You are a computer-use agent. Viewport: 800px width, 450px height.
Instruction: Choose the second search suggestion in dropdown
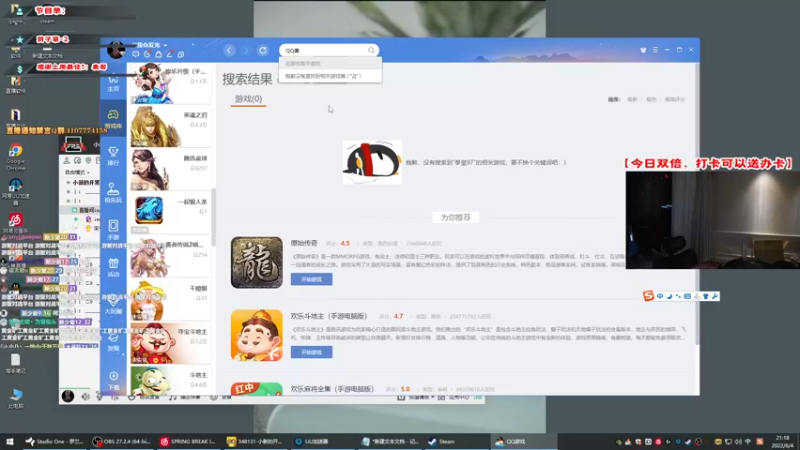[330, 76]
